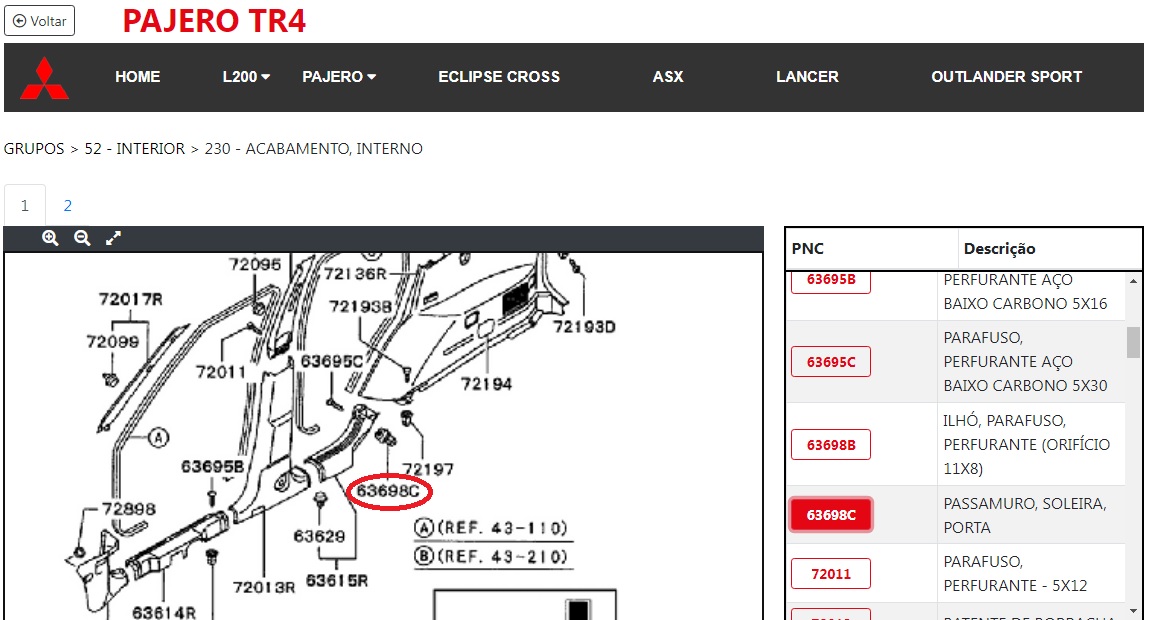Select OUTLANDER SPORT in navigation
Image resolution: width=1150 pixels, height=620 pixels.
[1006, 77]
